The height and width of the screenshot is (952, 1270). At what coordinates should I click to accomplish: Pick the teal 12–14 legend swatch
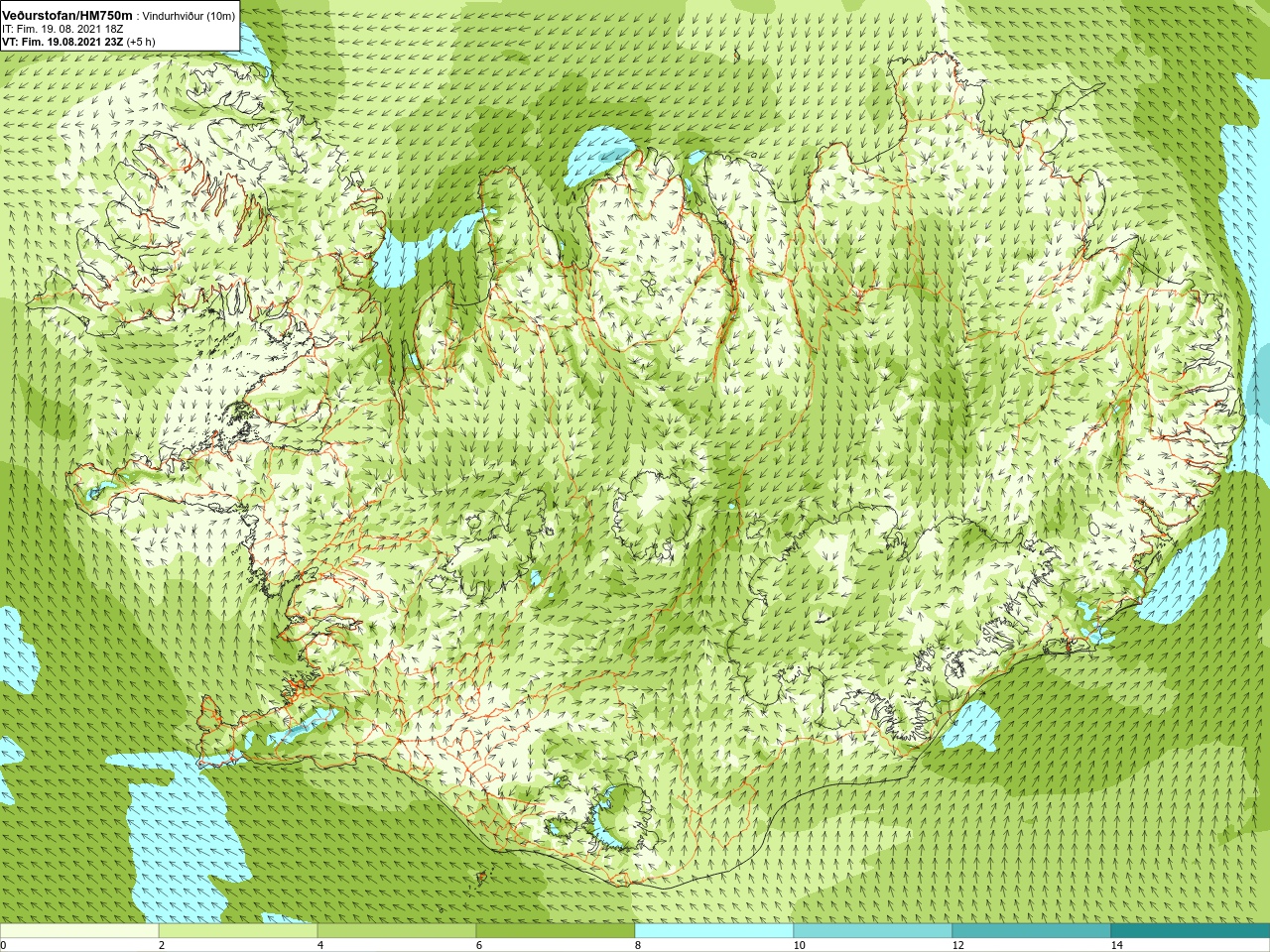[x=1032, y=931]
